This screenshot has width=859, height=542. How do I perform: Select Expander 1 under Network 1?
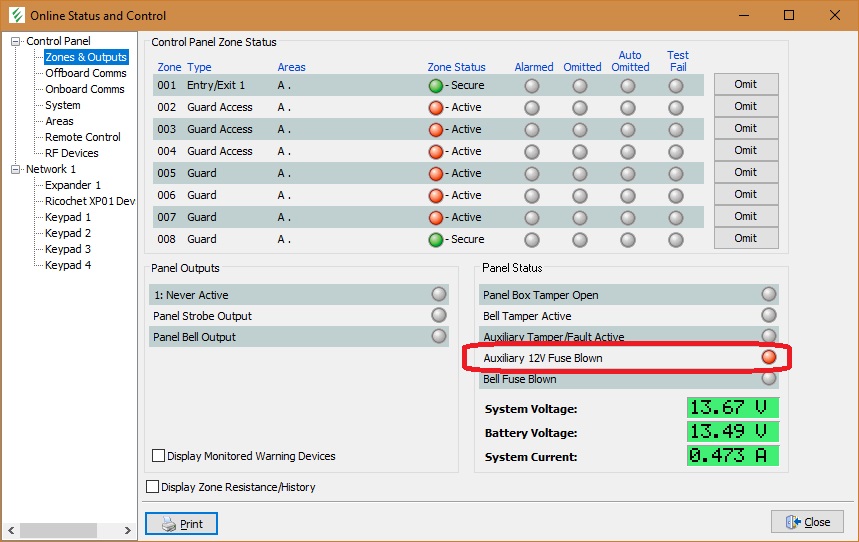point(73,185)
